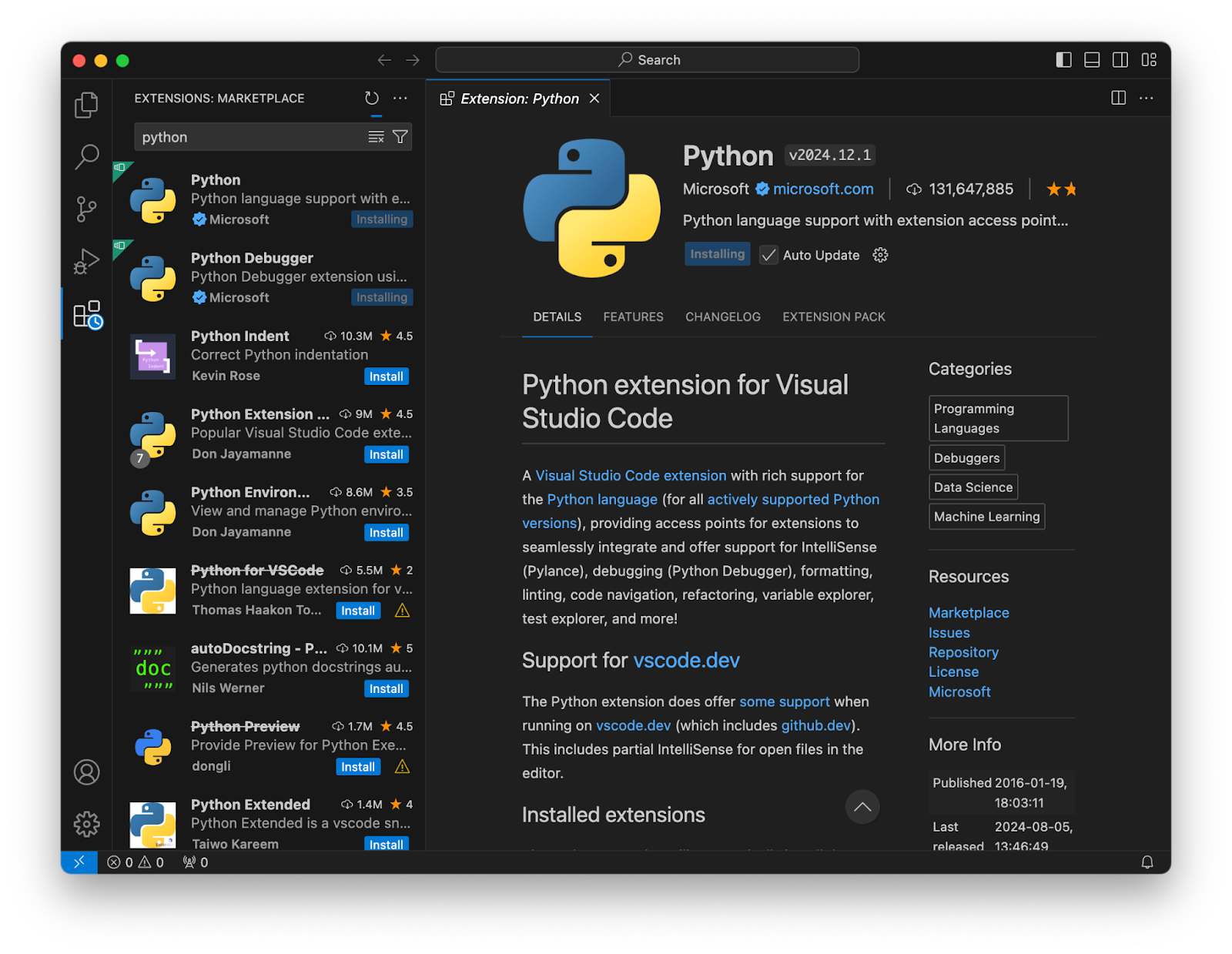Screen dimensions: 1232x954
Task: Open remote window from status bar
Action: [79, 862]
